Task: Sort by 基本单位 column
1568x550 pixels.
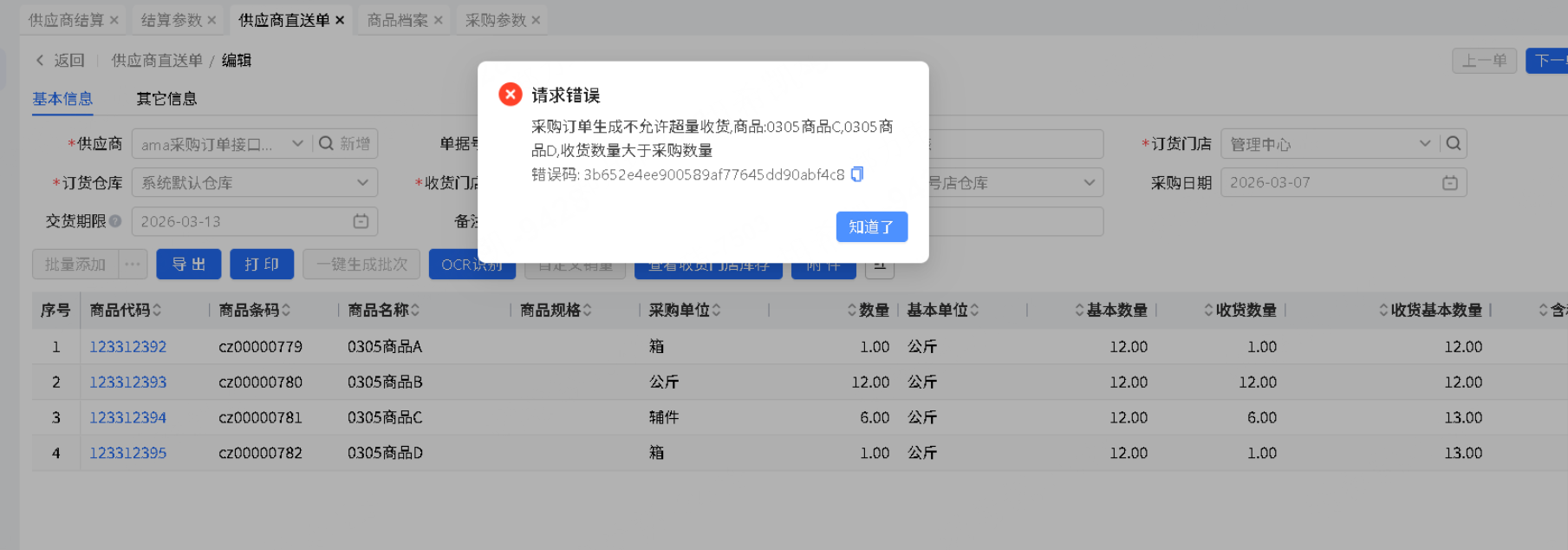Action: 974,310
